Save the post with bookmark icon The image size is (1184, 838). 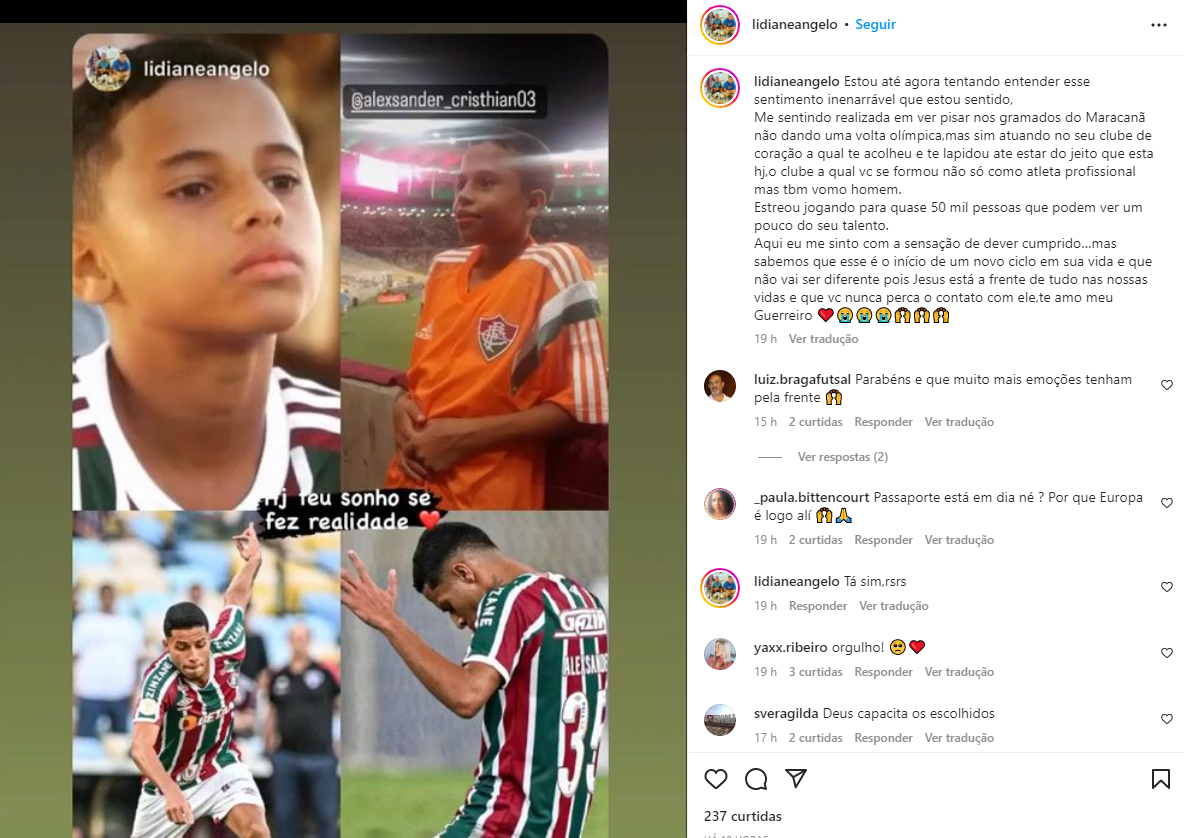[x=1161, y=778]
